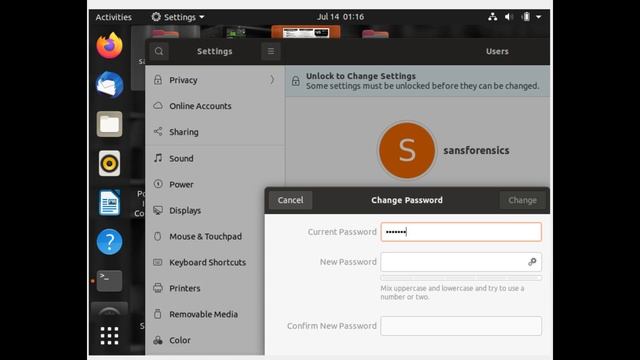Select Sound settings panel
640x360 pixels.
coord(215,158)
